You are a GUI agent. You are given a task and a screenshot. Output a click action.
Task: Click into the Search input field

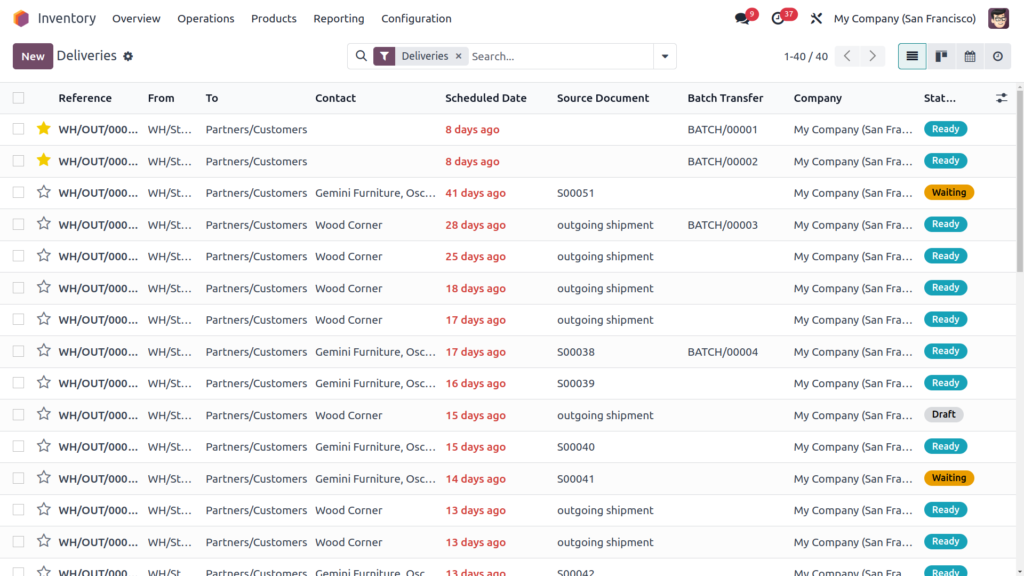pos(558,56)
